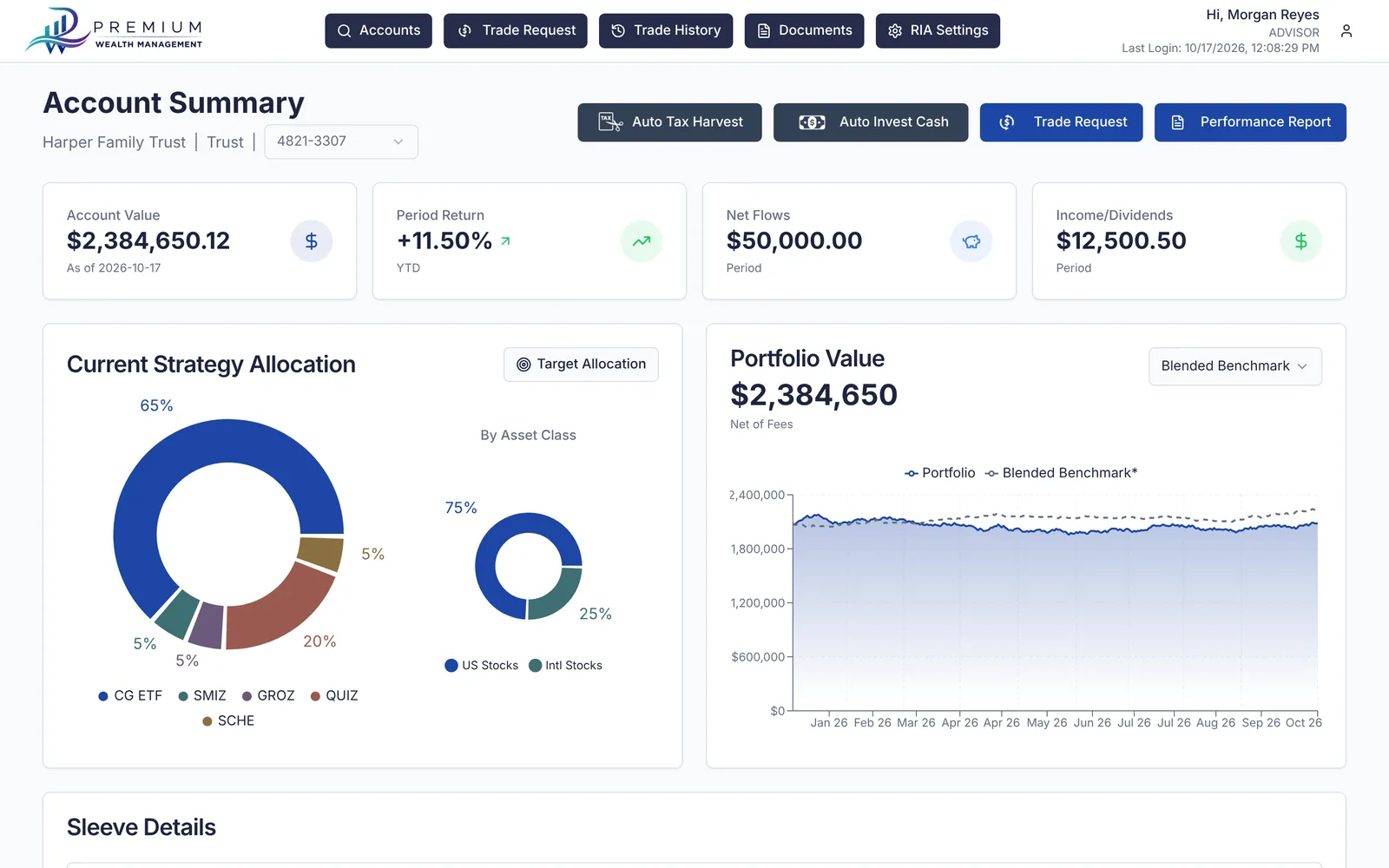Open RIA Settings

(x=938, y=30)
